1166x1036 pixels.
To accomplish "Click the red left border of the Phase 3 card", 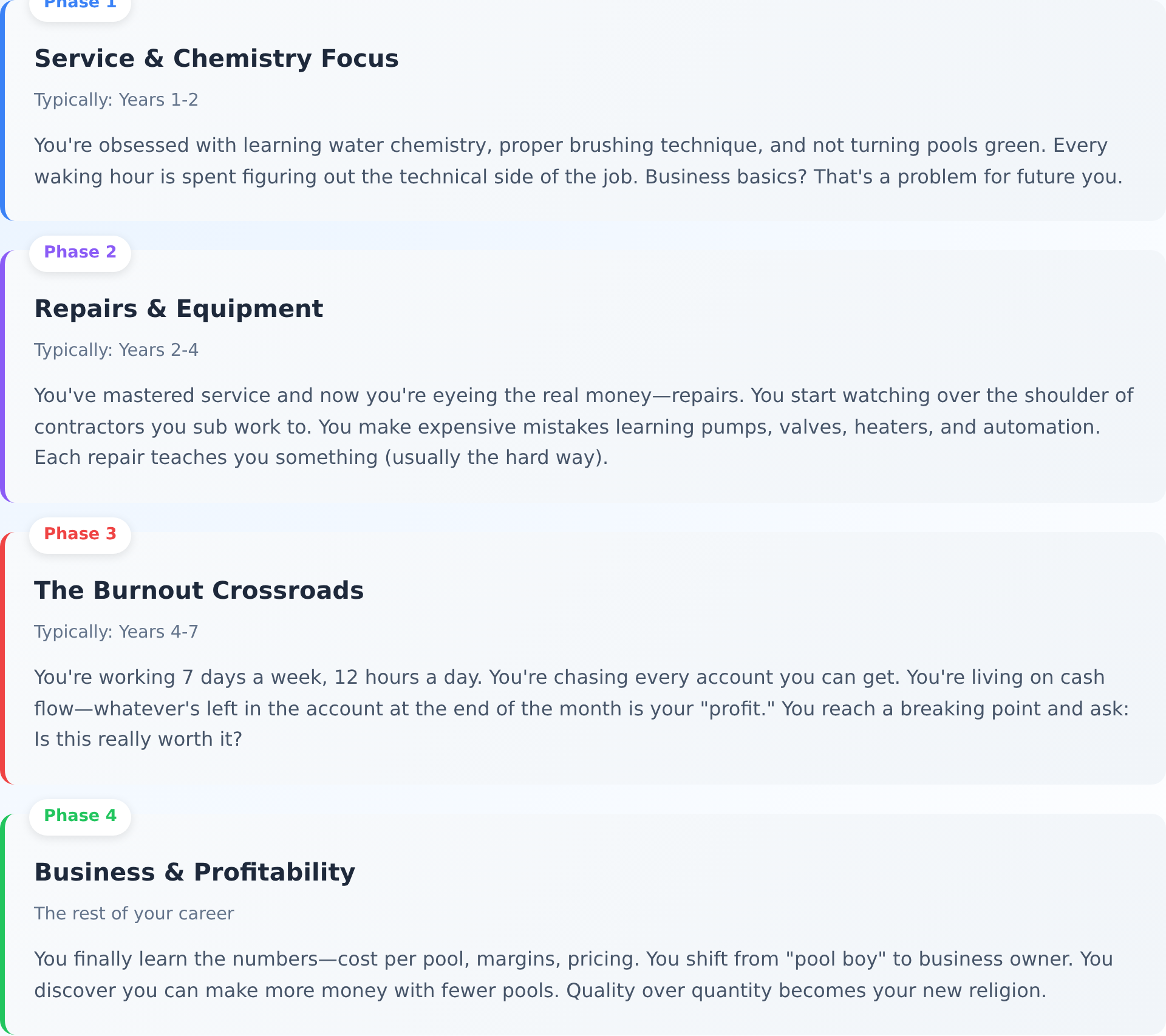I will pos(2,658).
